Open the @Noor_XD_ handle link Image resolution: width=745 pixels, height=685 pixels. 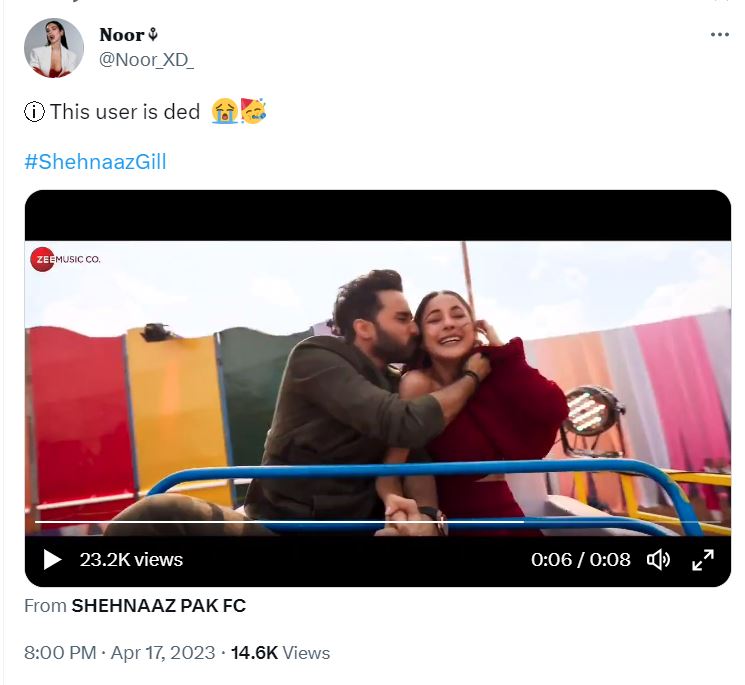pos(146,60)
